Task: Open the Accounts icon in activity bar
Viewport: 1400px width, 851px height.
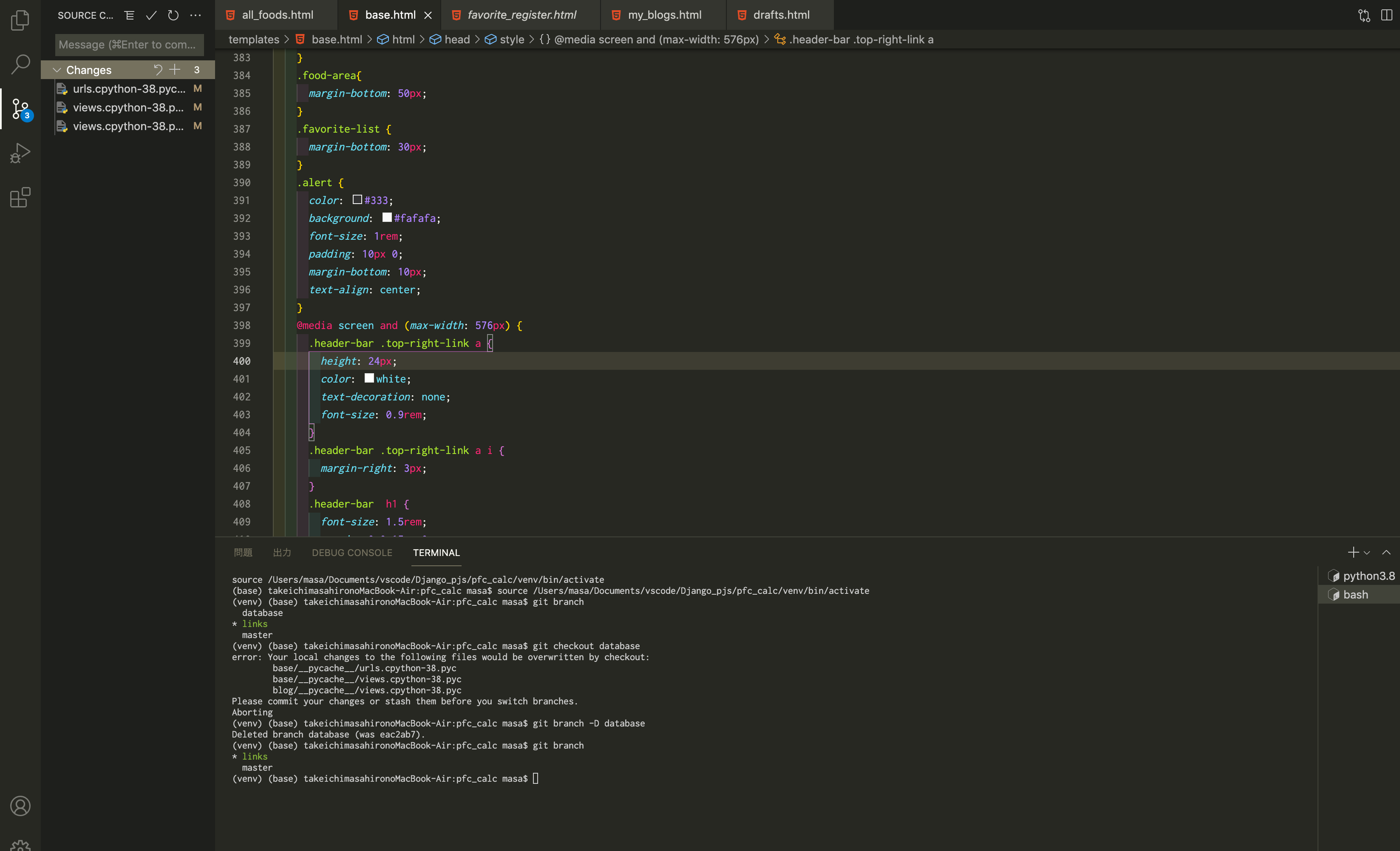Action: [x=20, y=806]
